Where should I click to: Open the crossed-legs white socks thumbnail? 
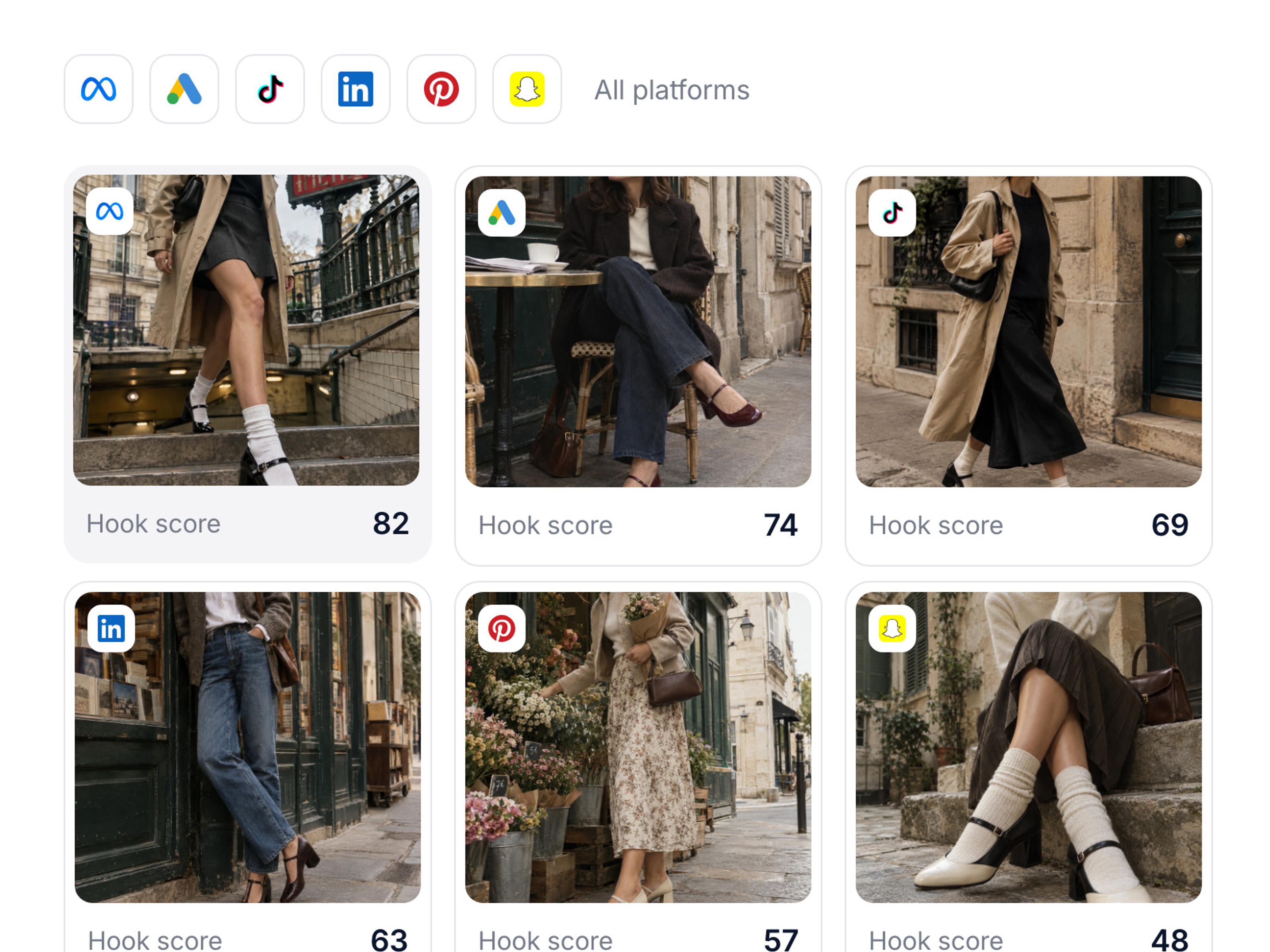tap(1028, 747)
